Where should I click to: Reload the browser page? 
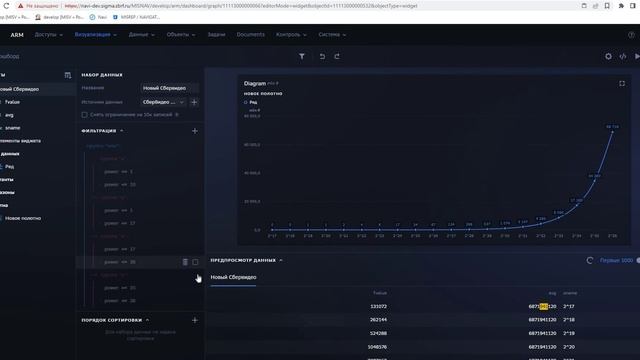click(6, 6)
